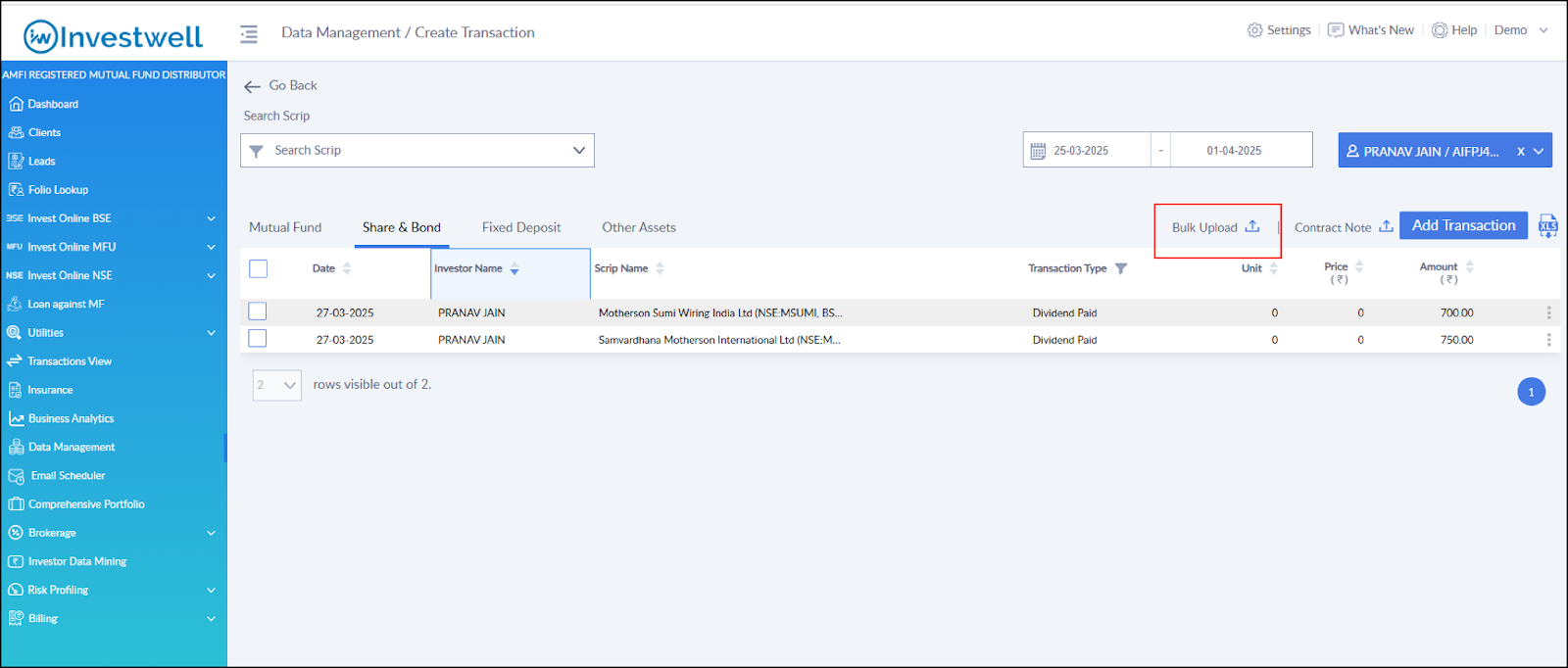
Task: Sort by Scrip Name column arrows
Action: (660, 268)
